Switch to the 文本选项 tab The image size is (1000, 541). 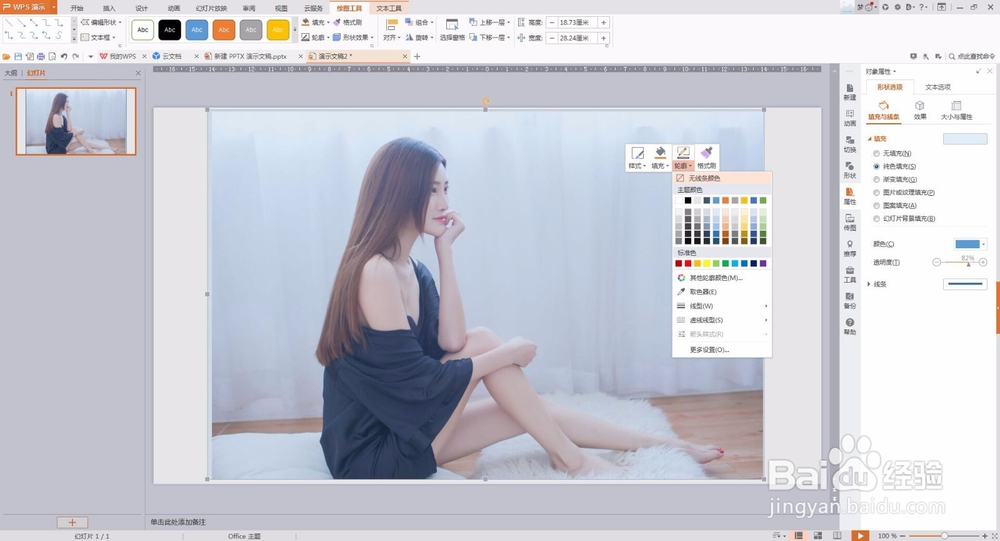[x=938, y=87]
